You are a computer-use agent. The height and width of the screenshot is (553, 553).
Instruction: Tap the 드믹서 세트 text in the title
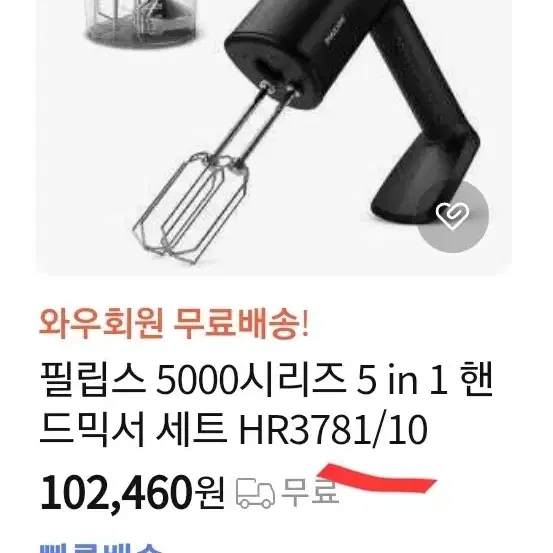coord(133,430)
